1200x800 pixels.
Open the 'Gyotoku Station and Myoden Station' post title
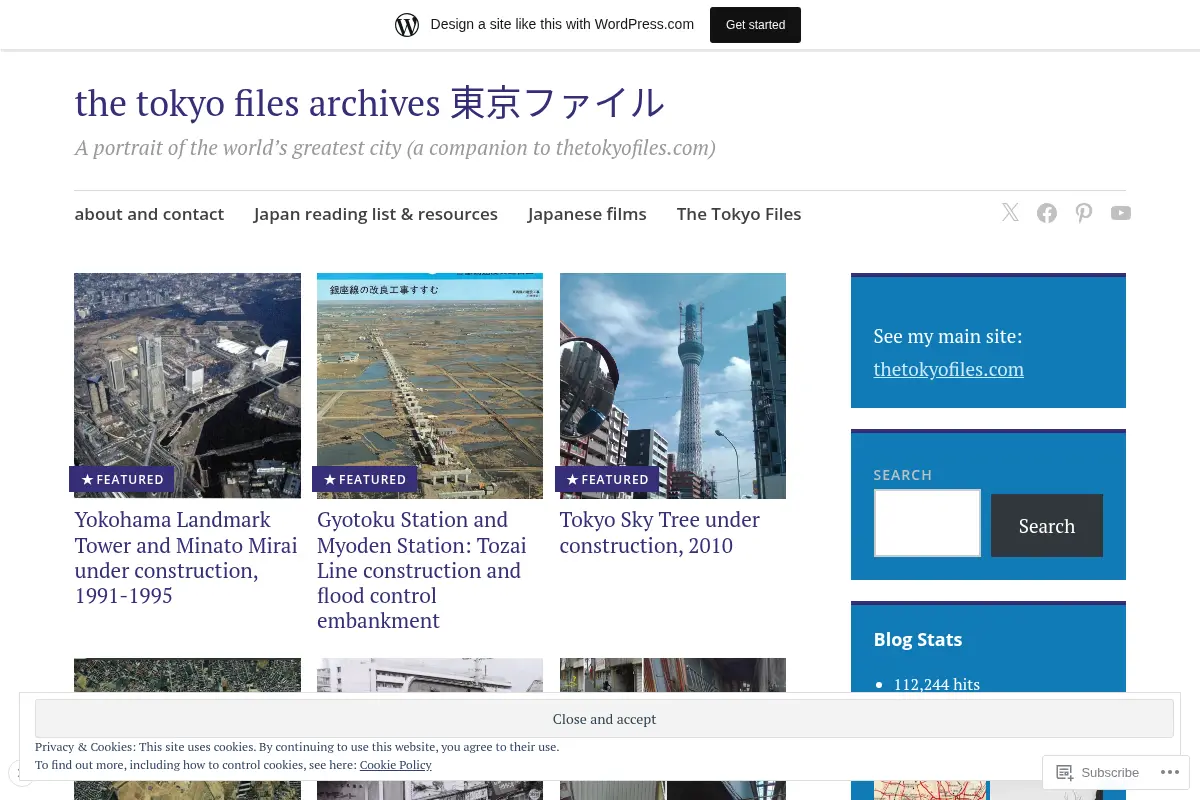pos(422,570)
